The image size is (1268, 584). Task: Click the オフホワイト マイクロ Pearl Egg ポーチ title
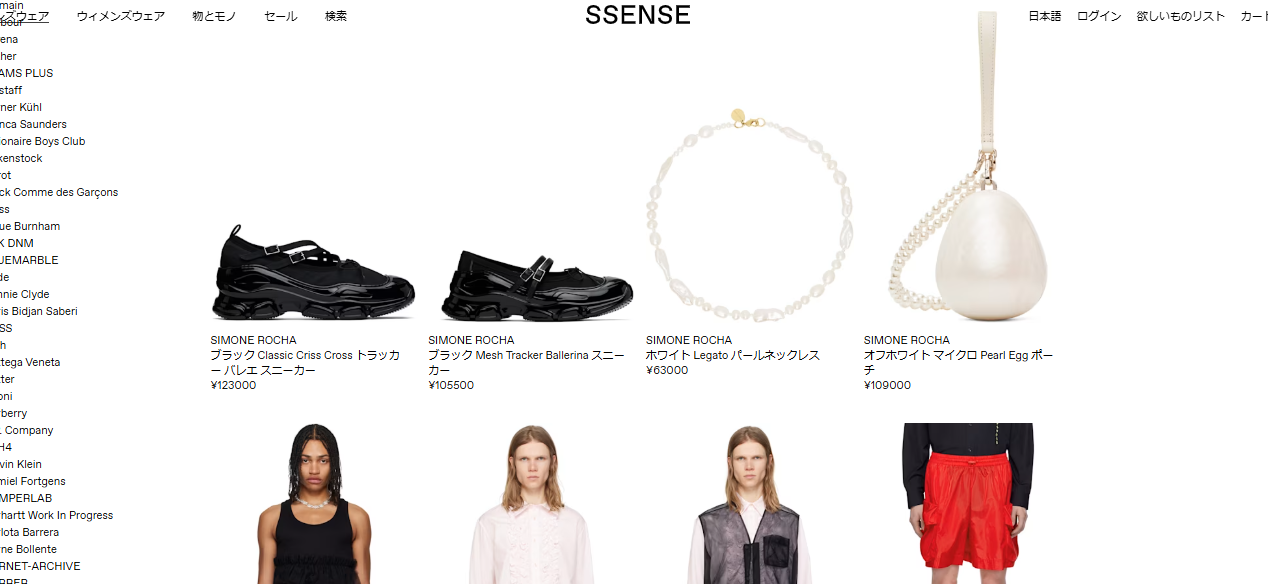(958, 362)
